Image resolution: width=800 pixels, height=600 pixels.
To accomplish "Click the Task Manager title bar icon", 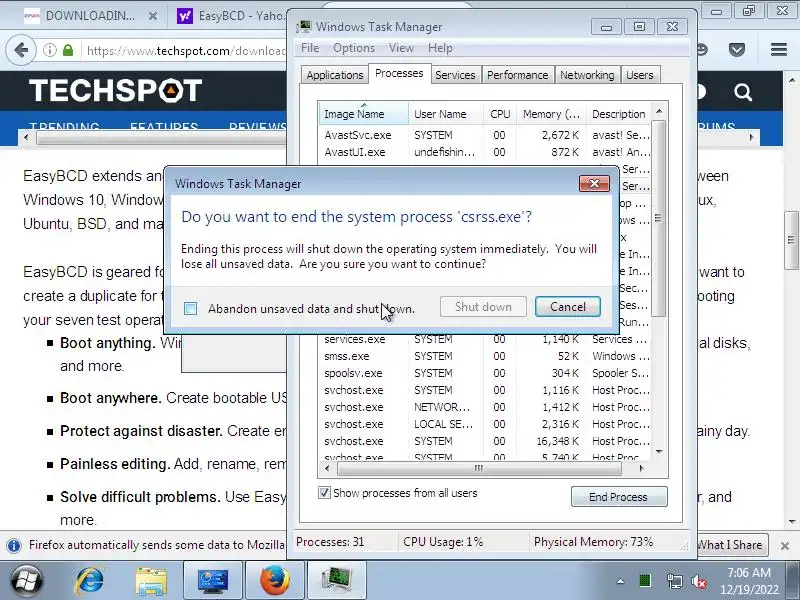I will click(x=305, y=27).
